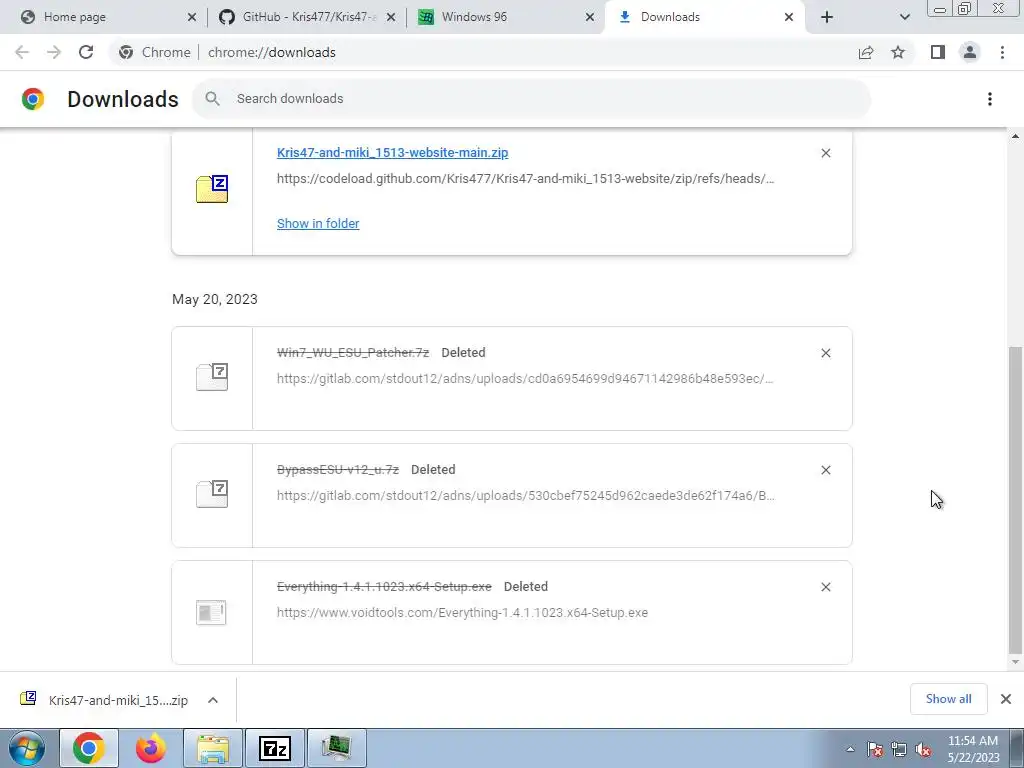This screenshot has width=1024, height=768.
Task: Click the codeload.github.com source URL text
Action: pos(526,179)
